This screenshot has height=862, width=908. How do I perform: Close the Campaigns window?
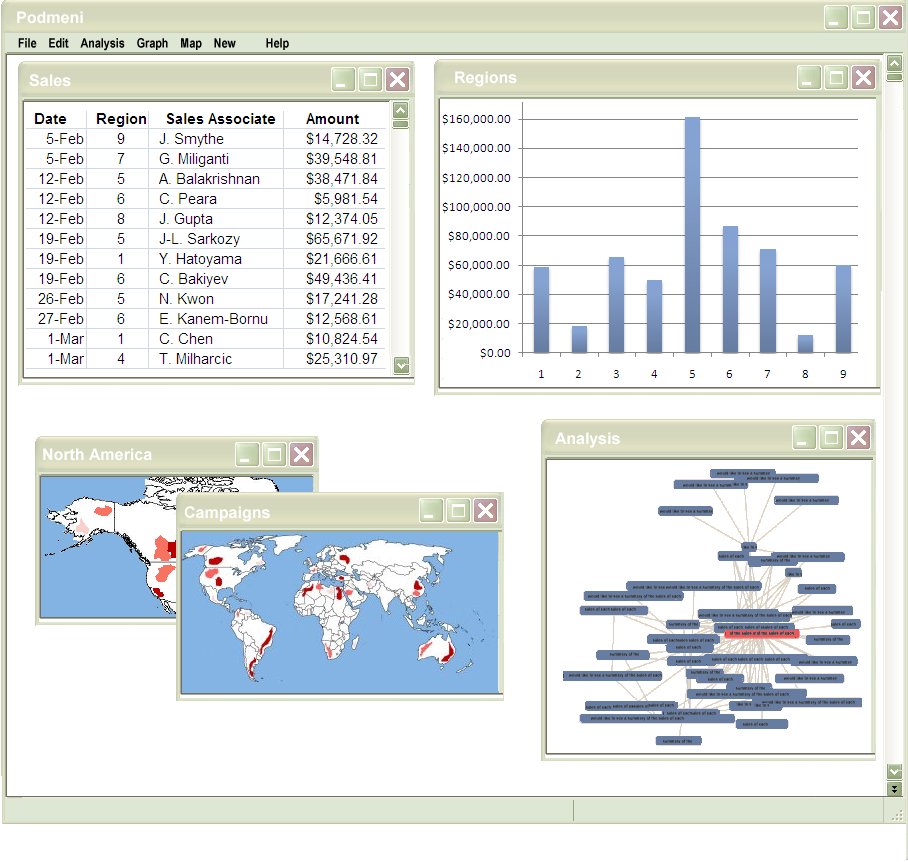(485, 511)
